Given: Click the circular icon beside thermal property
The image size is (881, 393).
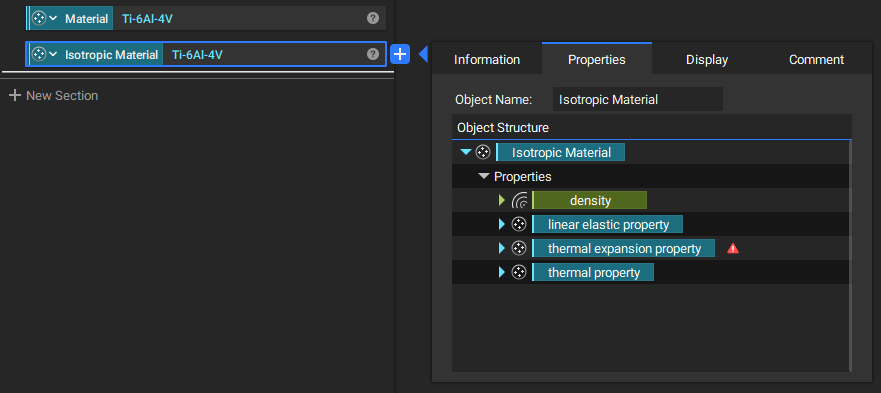Looking at the screenshot, I should [519, 273].
